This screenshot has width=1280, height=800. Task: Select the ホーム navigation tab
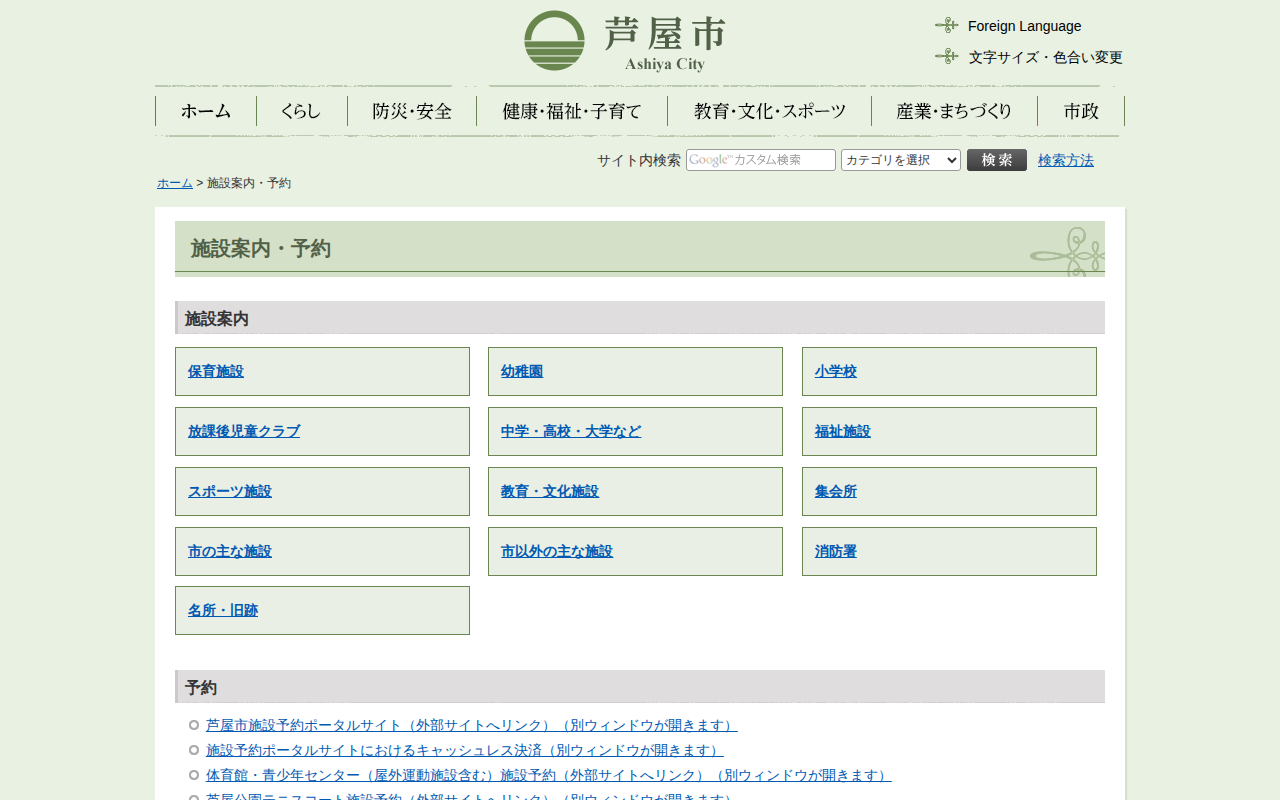tap(206, 111)
